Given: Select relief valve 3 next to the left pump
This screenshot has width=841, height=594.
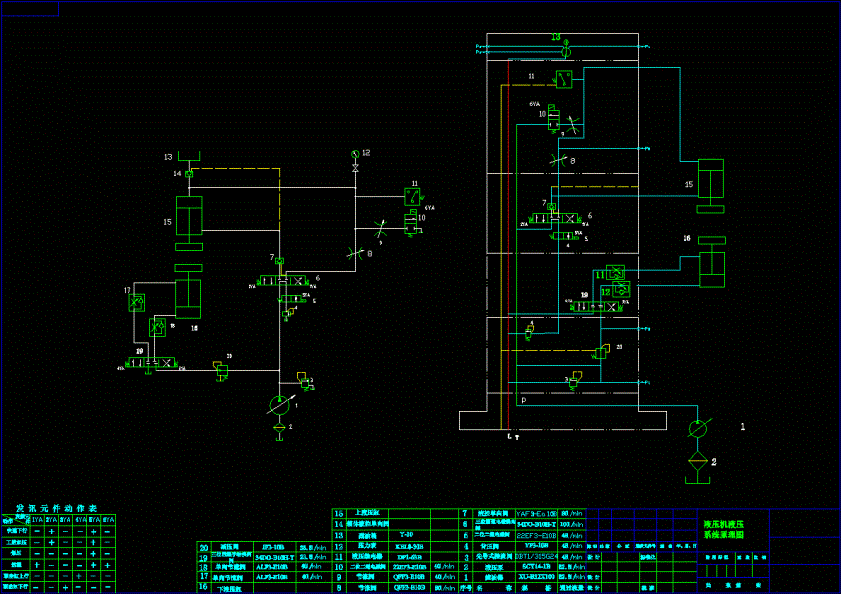Looking at the screenshot, I should (x=304, y=380).
